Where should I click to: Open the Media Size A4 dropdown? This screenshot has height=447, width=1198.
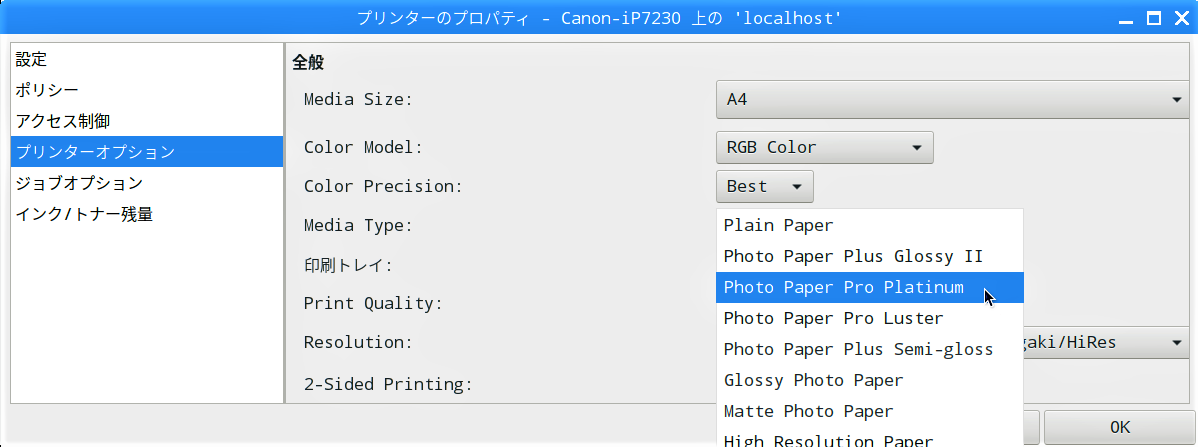tap(952, 99)
